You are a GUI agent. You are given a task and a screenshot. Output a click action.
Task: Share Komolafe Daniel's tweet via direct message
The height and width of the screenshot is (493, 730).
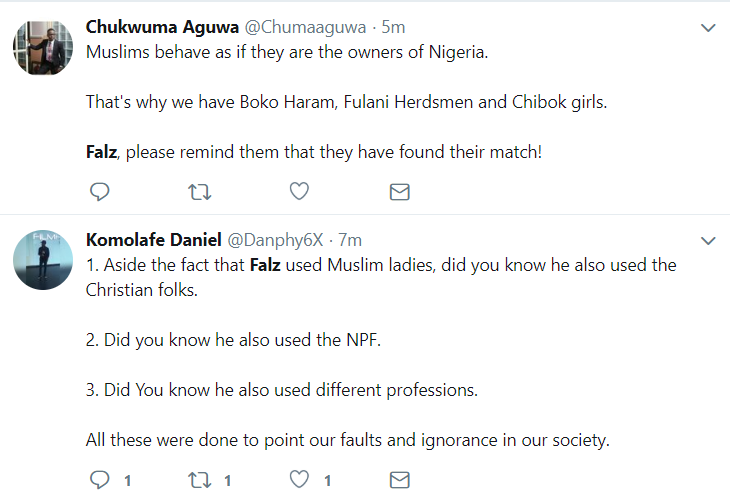coord(399,480)
